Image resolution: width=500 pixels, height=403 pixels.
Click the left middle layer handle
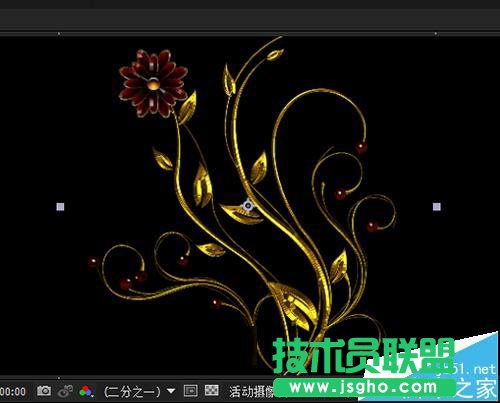click(x=60, y=207)
